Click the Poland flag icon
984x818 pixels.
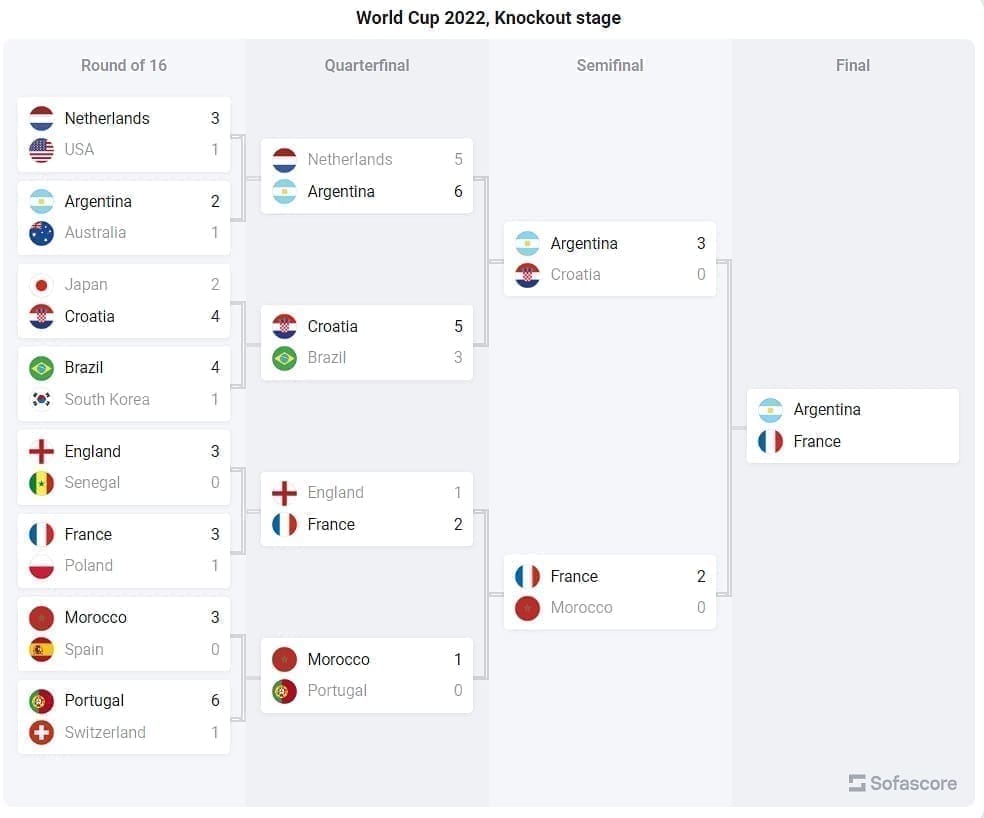[41, 566]
